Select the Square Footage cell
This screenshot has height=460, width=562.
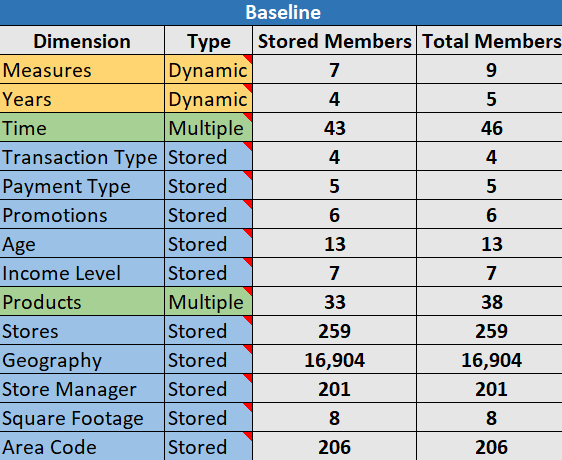[82, 418]
